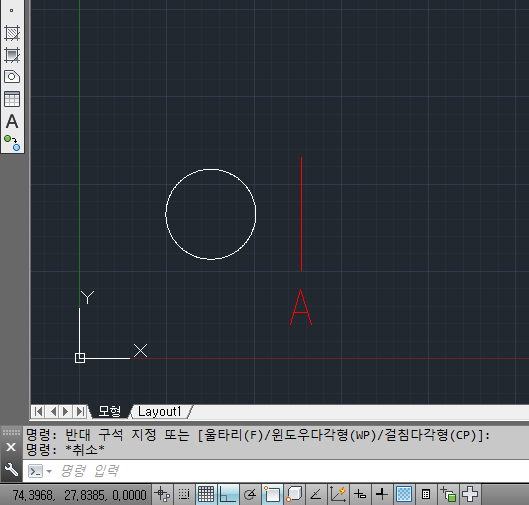
Task: Grab the command line drag handle
Action: [11, 432]
